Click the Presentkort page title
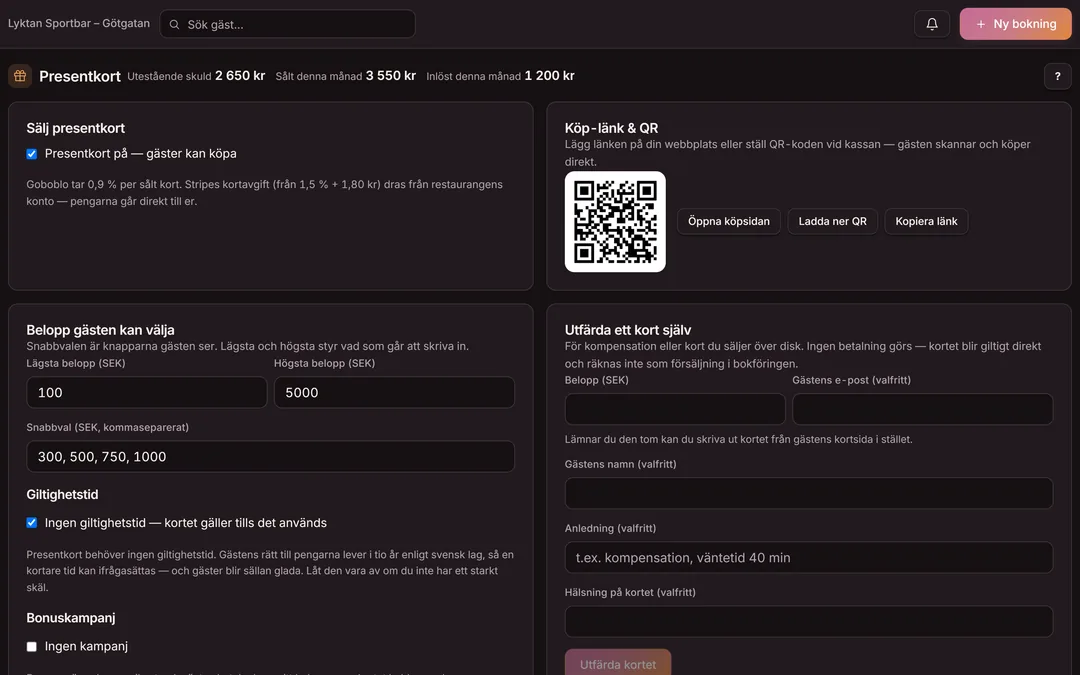1080x675 pixels. 80,76
